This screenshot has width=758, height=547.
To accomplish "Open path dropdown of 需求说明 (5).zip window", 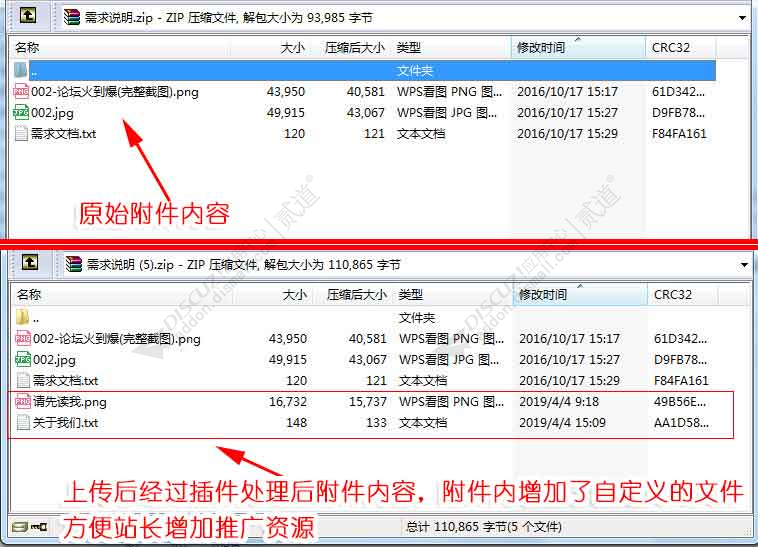I will [x=744, y=265].
